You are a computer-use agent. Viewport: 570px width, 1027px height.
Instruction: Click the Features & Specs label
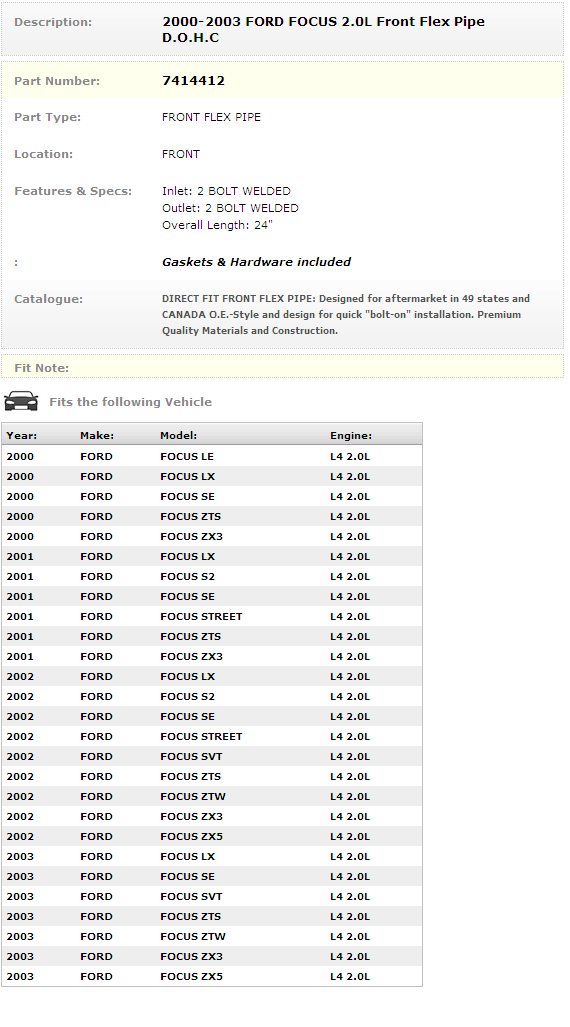(x=73, y=191)
